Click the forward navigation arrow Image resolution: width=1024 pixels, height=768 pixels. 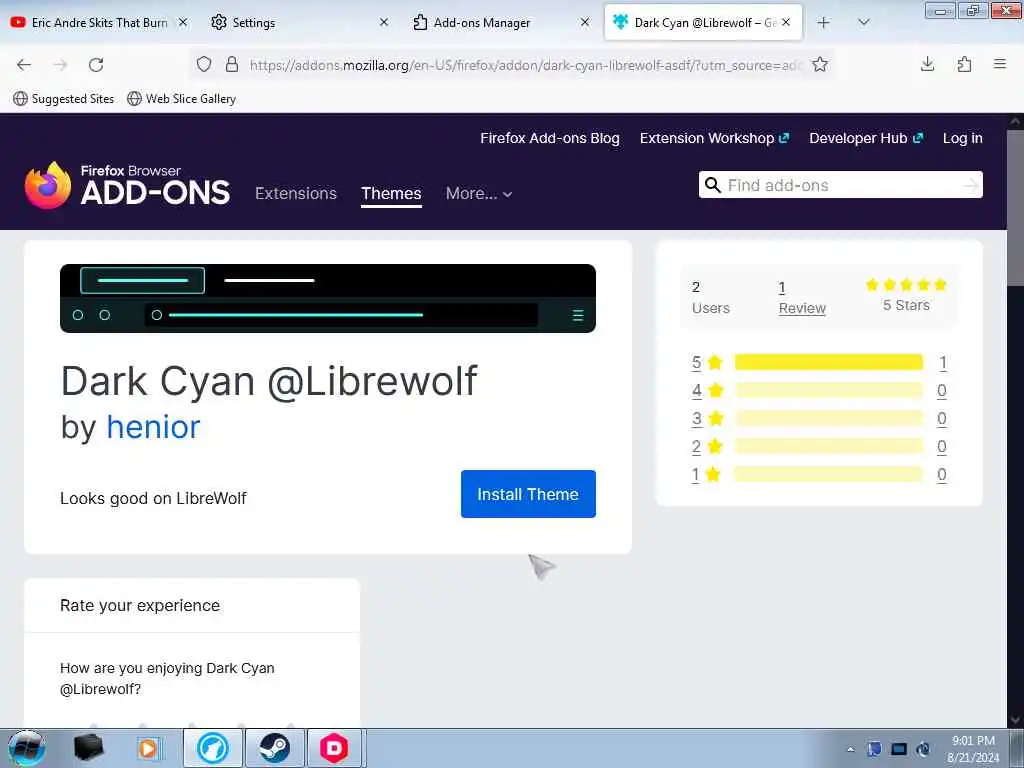[60, 65]
